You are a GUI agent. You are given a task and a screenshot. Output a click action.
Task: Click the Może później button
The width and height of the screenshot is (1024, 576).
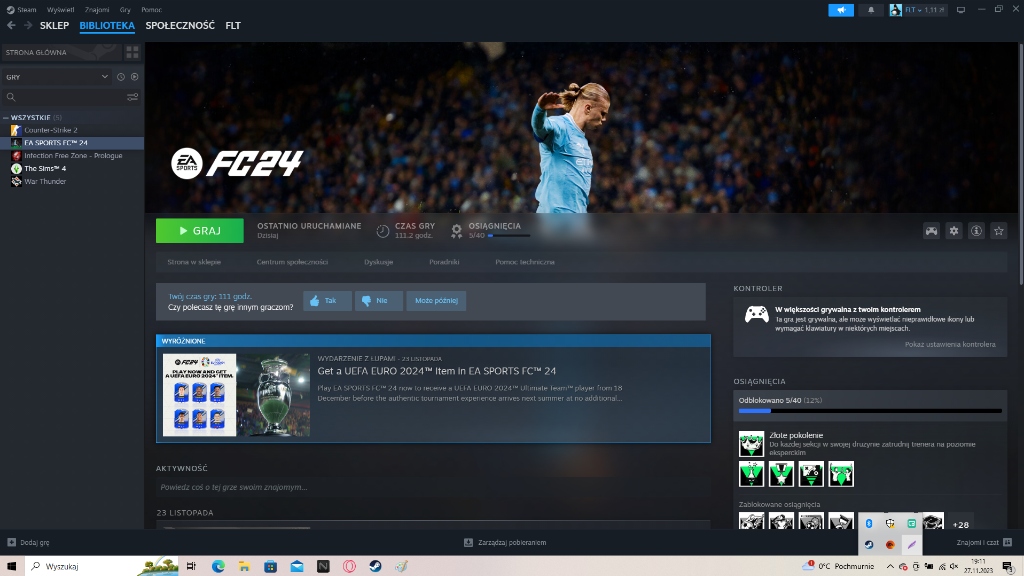pos(436,300)
